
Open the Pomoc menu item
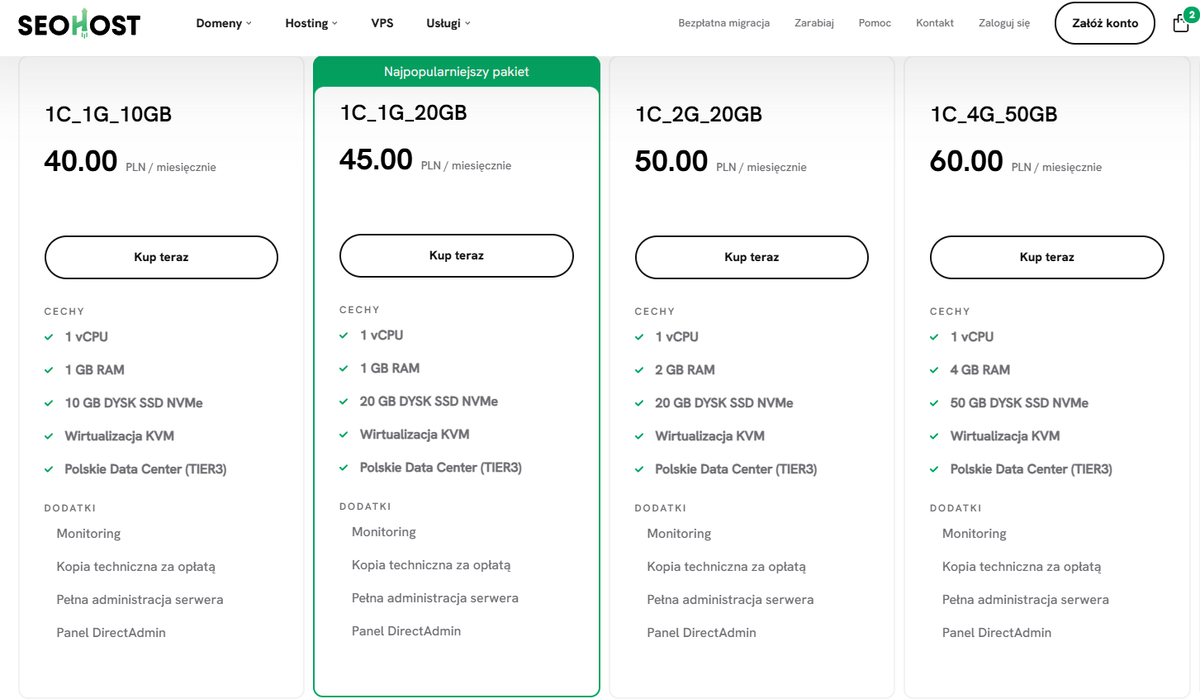coord(874,22)
